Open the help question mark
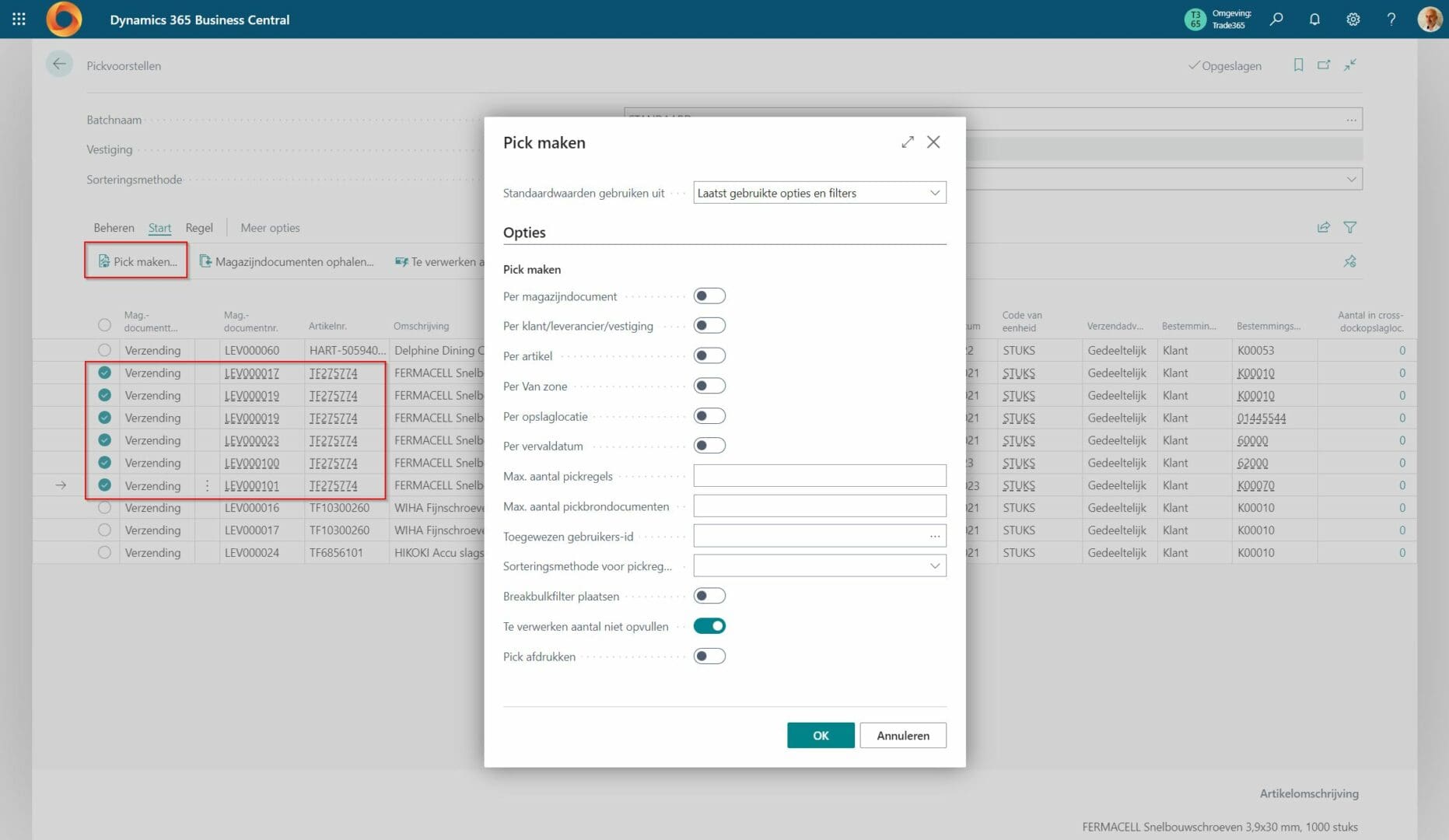The image size is (1449, 840). [1391, 19]
